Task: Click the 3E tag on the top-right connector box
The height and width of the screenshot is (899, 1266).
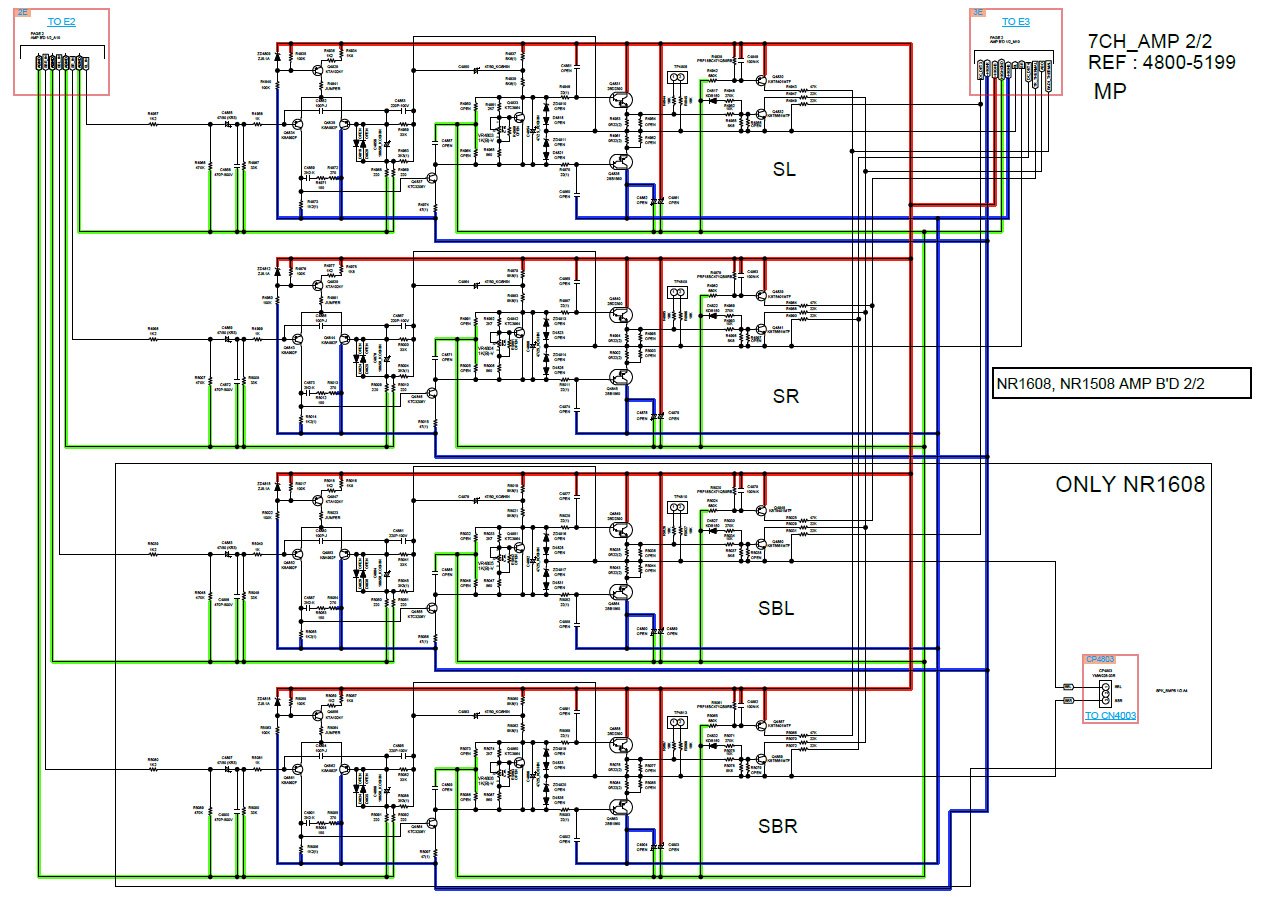Action: (978, 13)
